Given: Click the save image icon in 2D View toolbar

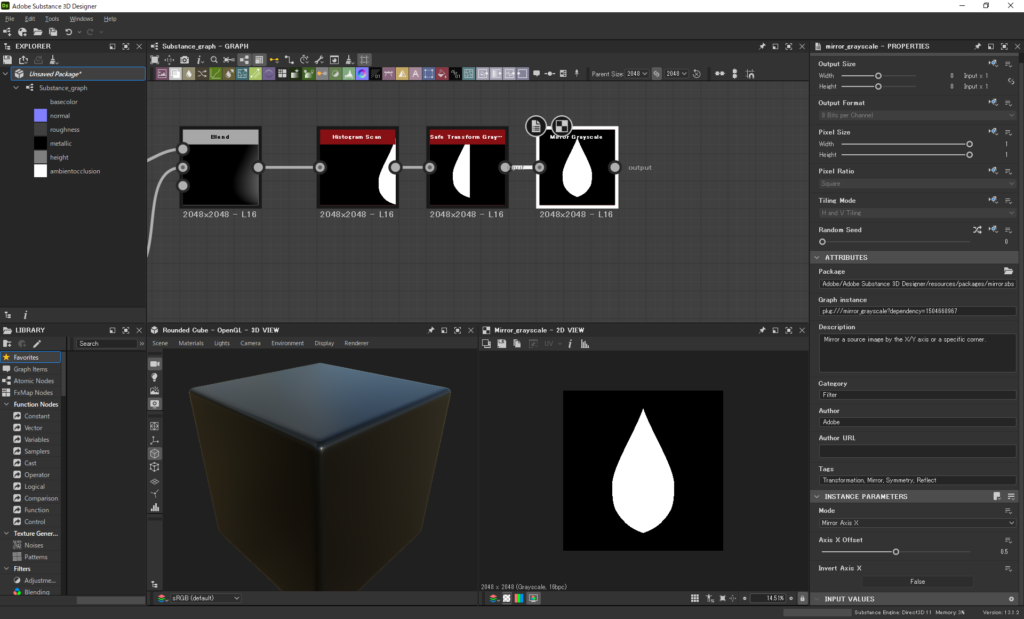Looking at the screenshot, I should click(x=502, y=343).
